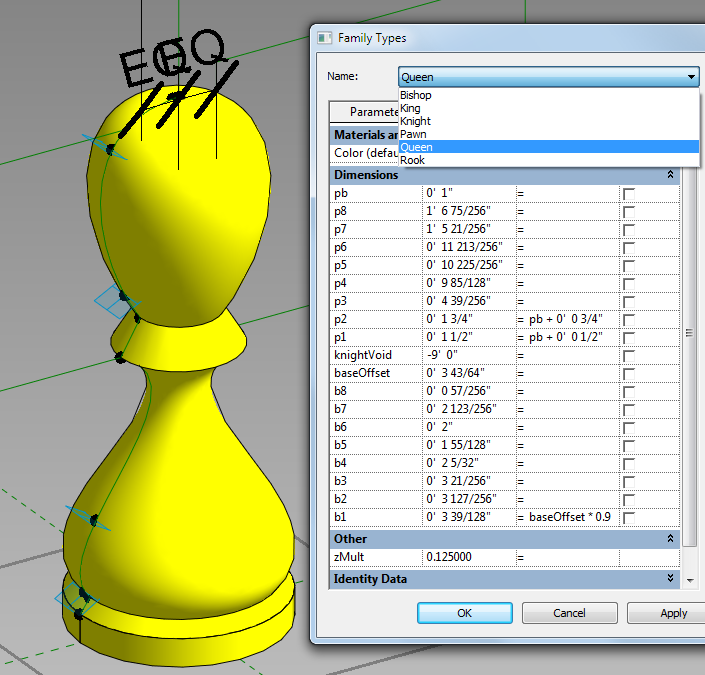Click the OK button
This screenshot has height=675, width=705.
click(x=464, y=613)
